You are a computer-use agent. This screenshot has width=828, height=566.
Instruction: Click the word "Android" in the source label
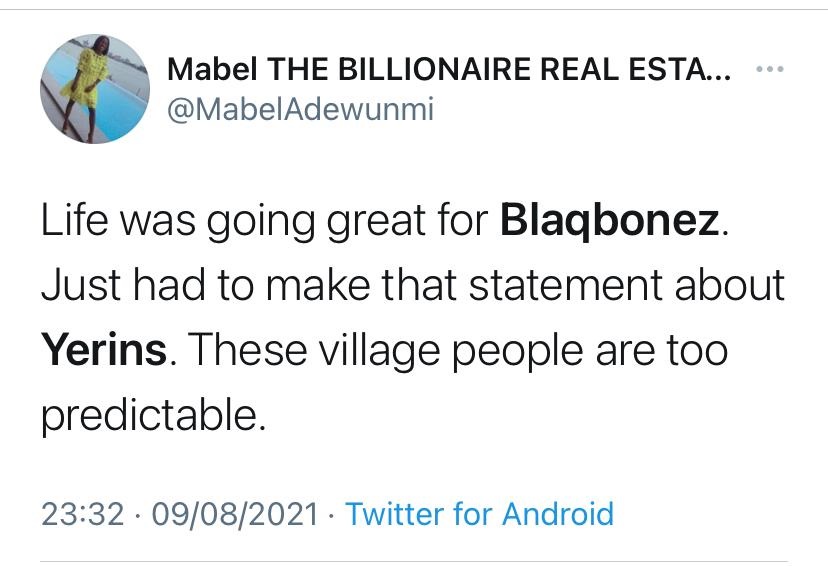(x=558, y=514)
